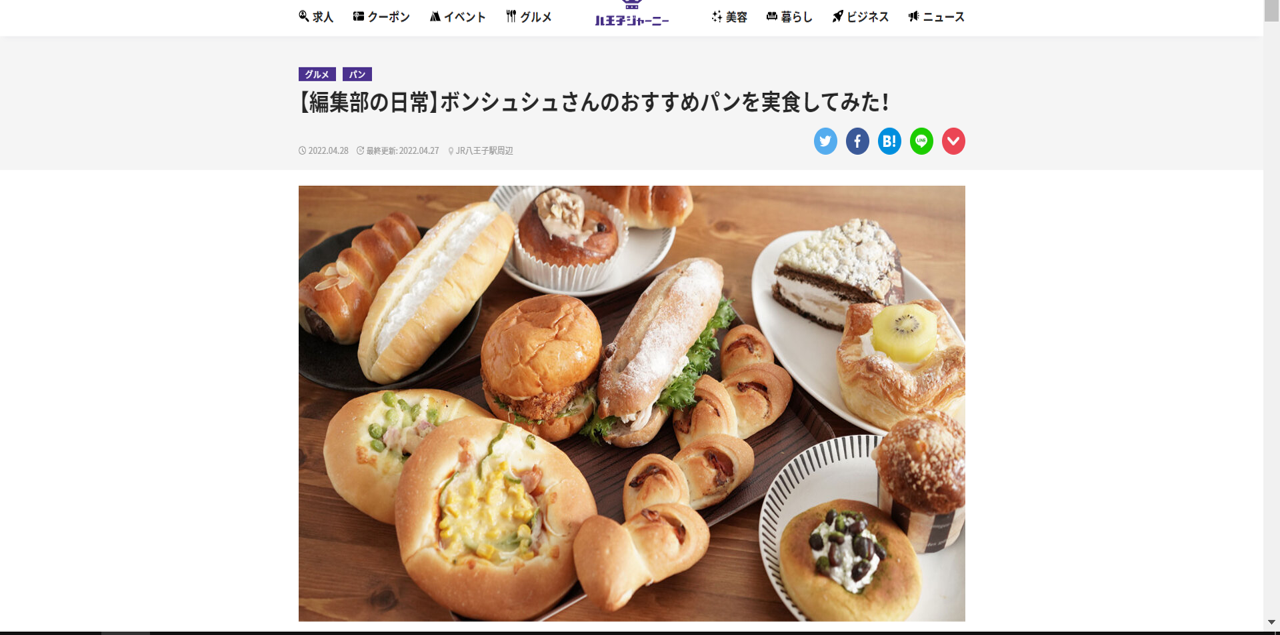The width and height of the screenshot is (1280, 635).
Task: Open 求人 in top navigation
Action: 316,17
